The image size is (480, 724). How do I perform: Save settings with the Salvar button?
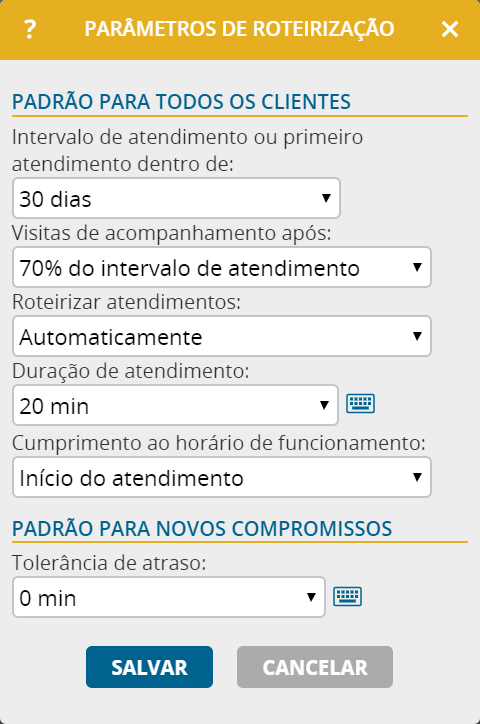tap(150, 667)
